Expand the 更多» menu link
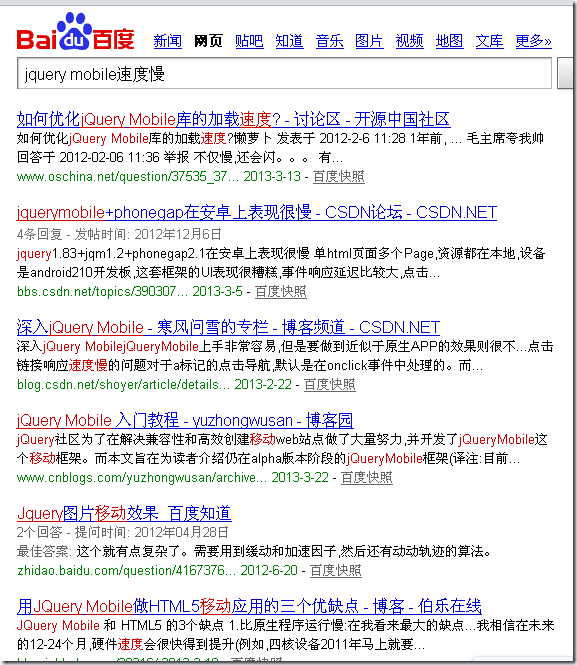The height and width of the screenshot is (665, 577). (533, 41)
